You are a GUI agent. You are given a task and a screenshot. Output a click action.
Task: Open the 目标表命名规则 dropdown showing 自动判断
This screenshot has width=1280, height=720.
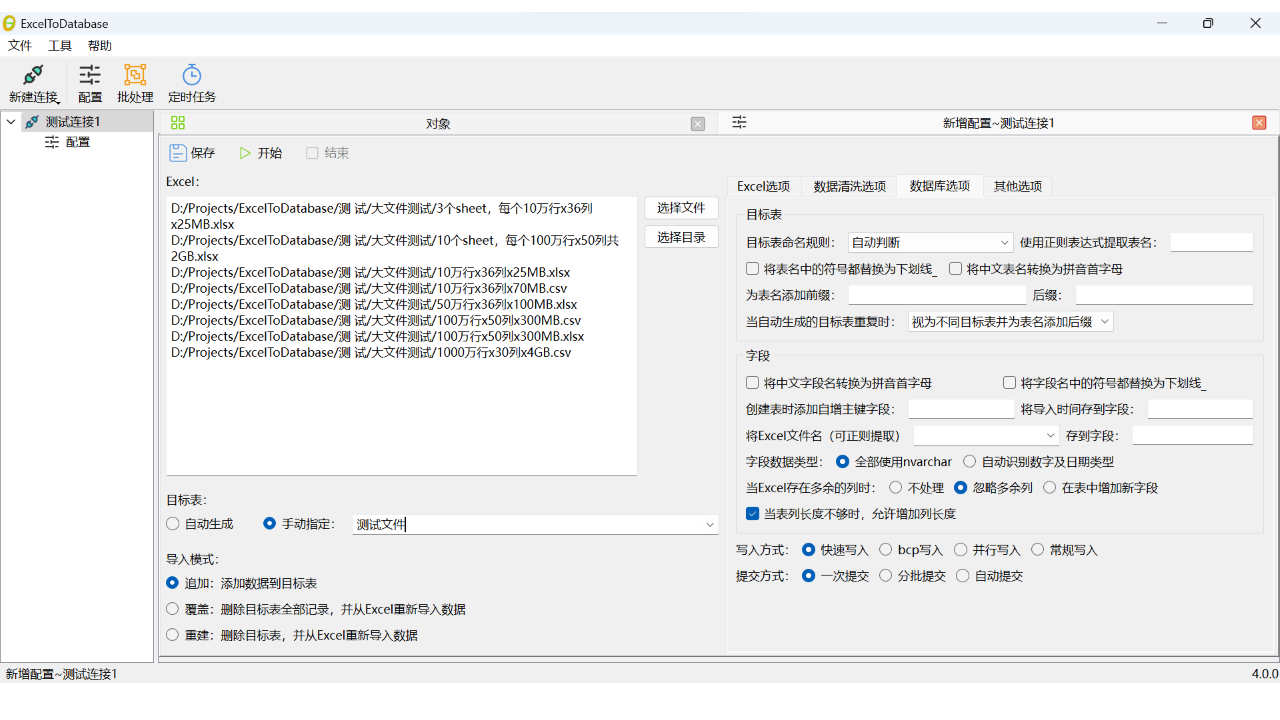coord(930,242)
